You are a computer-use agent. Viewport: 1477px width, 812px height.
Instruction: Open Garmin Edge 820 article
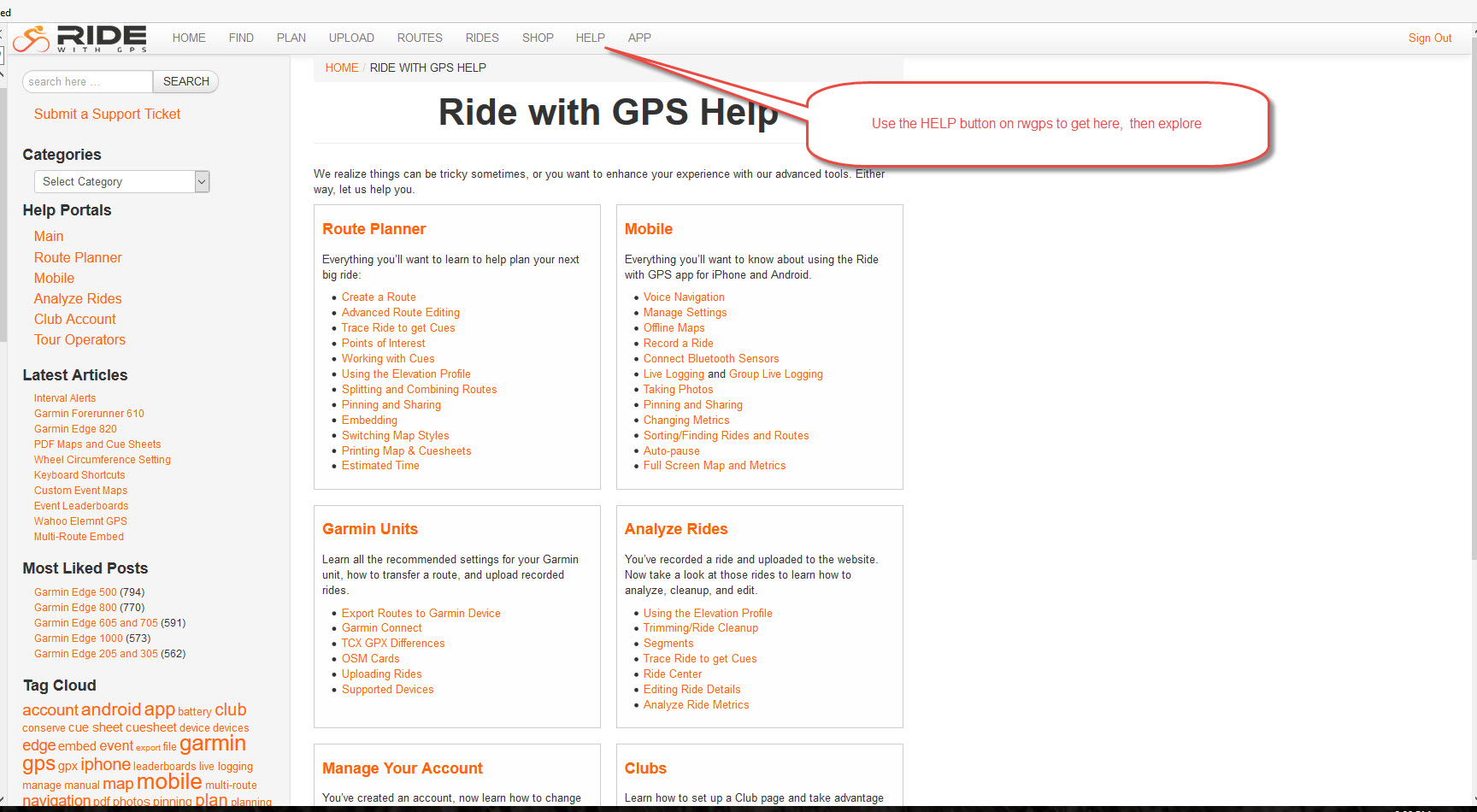[x=75, y=429]
